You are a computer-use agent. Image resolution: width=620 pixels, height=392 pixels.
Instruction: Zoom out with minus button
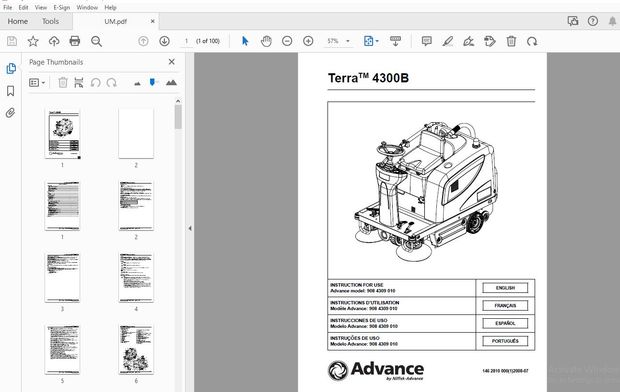tap(287, 41)
